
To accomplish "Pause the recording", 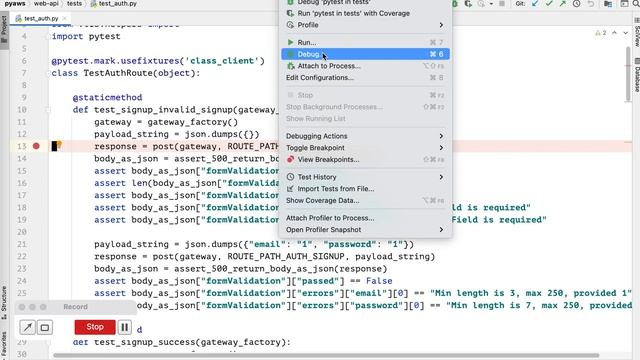I will coord(124,327).
